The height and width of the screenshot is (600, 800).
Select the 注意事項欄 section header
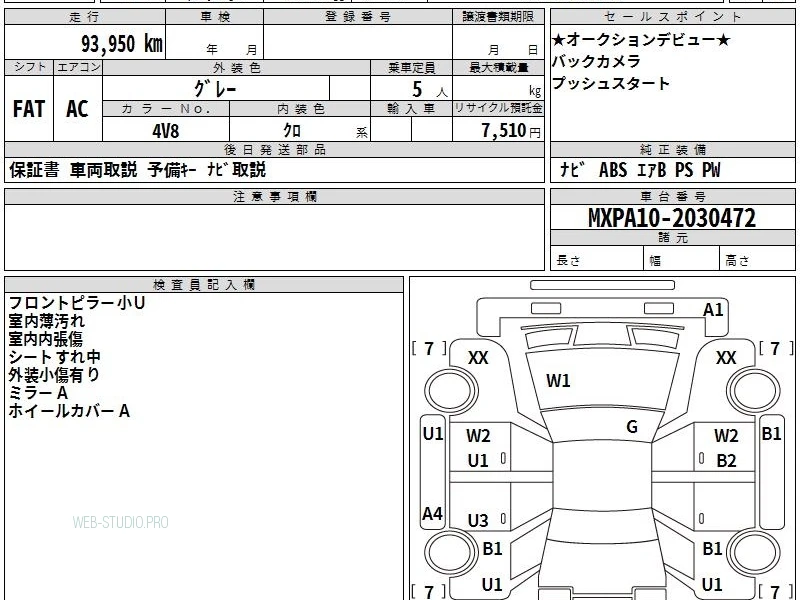tap(274, 196)
